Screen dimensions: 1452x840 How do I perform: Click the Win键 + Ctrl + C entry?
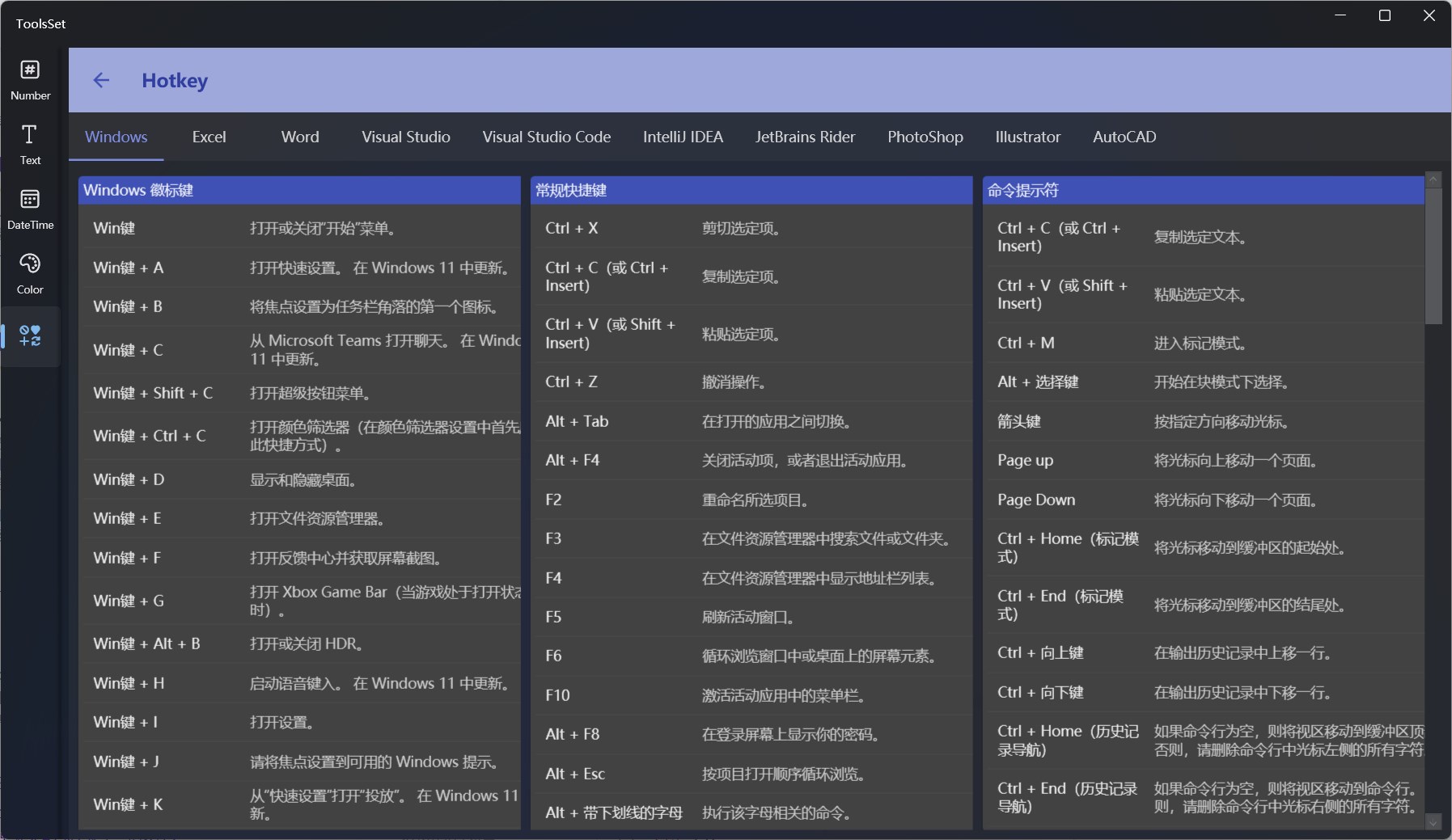[x=301, y=436]
